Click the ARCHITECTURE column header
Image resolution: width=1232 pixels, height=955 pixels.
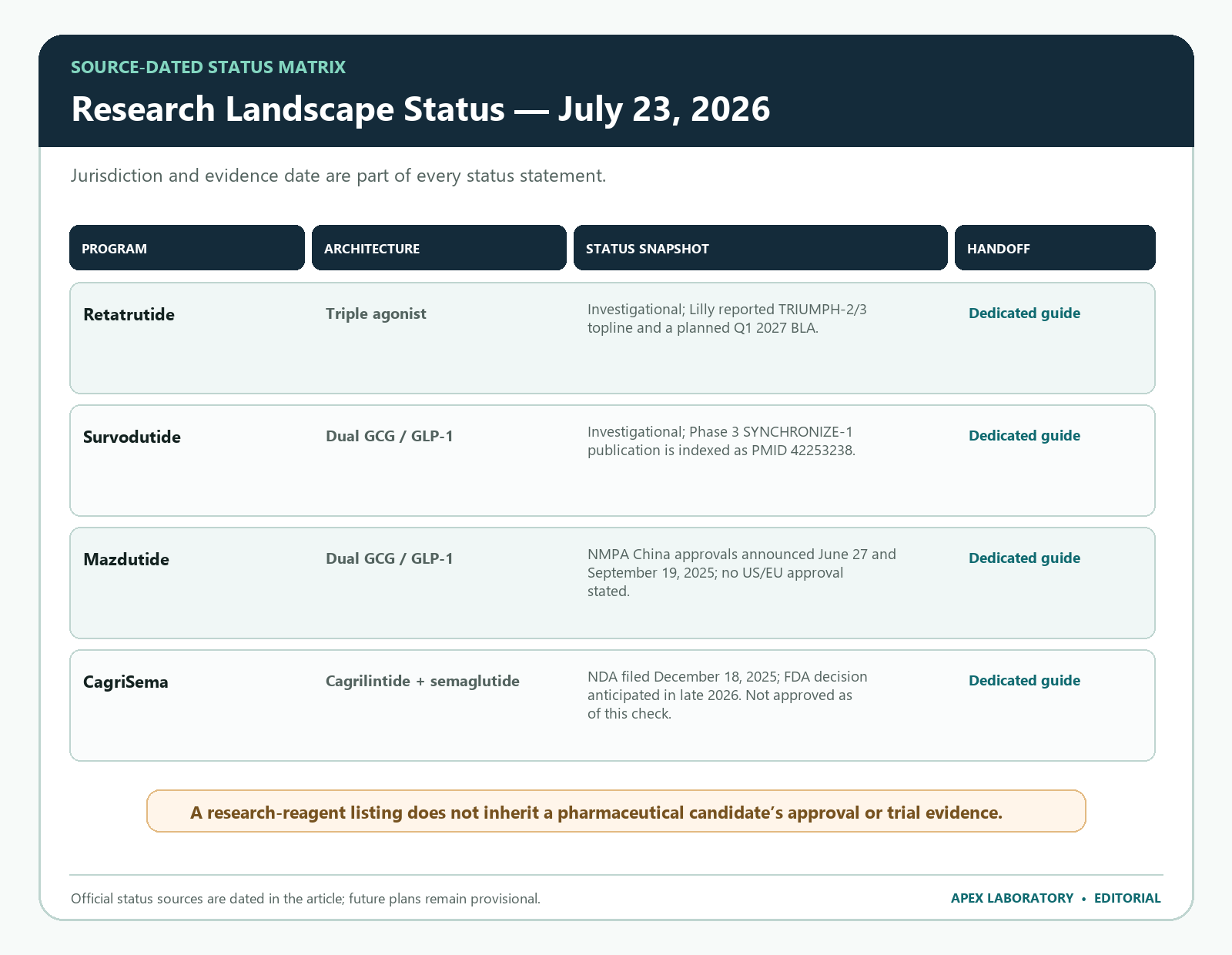pos(439,248)
